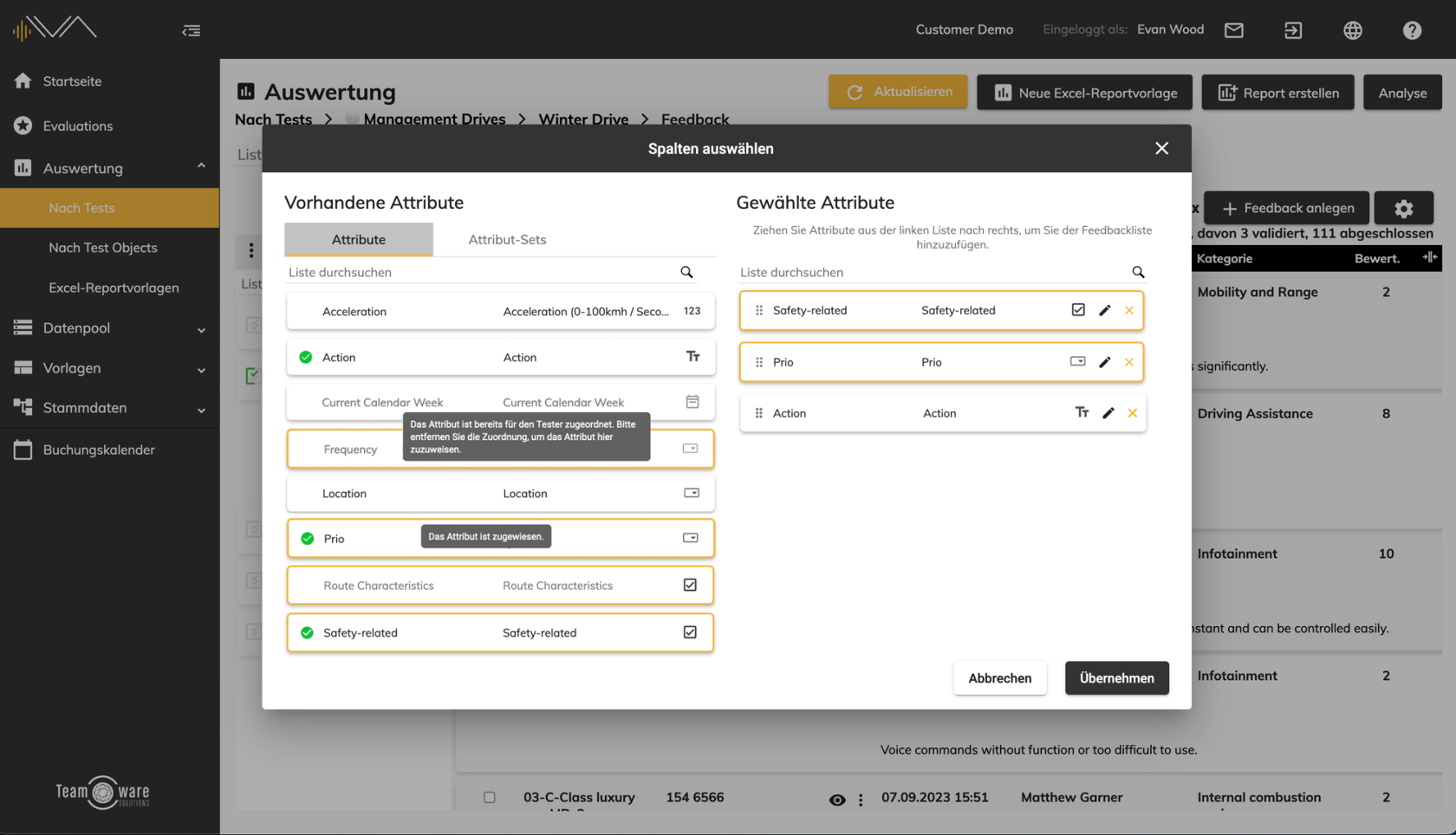
Task: Click the Report erstellen button
Action: 1277,92
